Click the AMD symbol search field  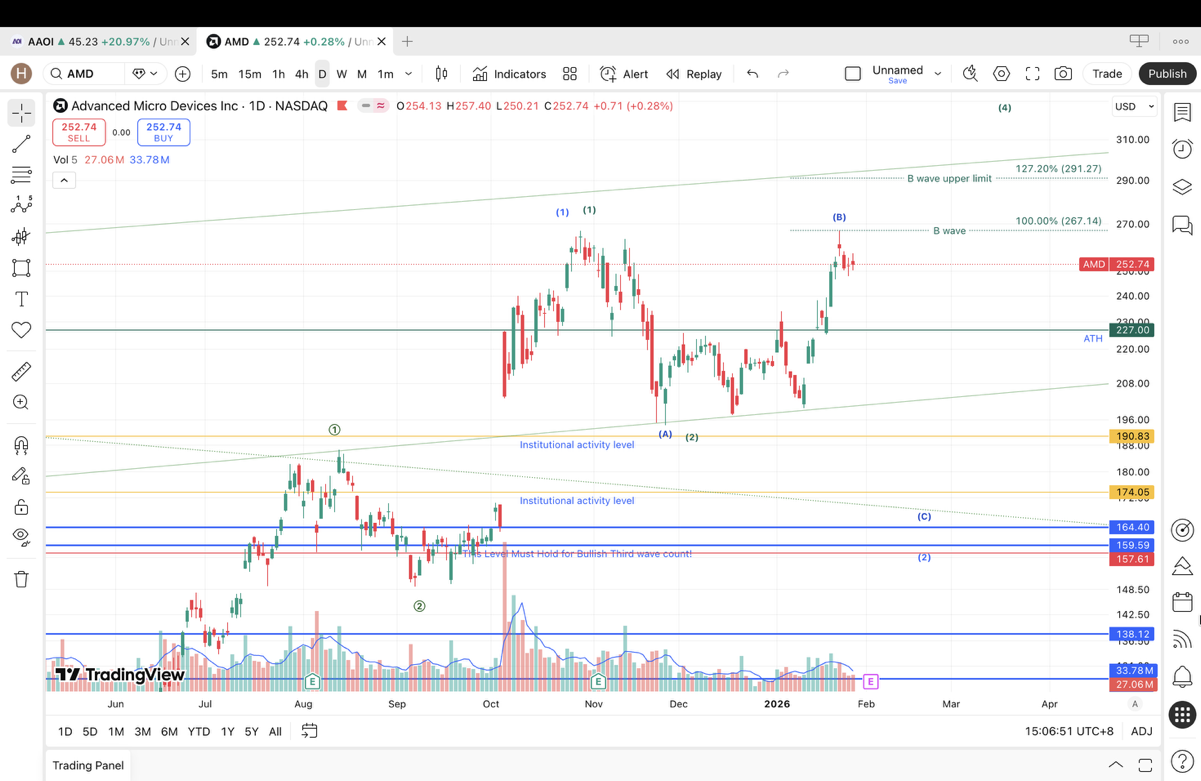point(85,74)
